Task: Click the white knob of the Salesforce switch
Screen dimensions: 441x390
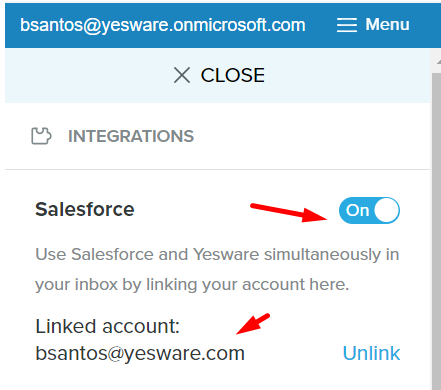Action: click(386, 210)
